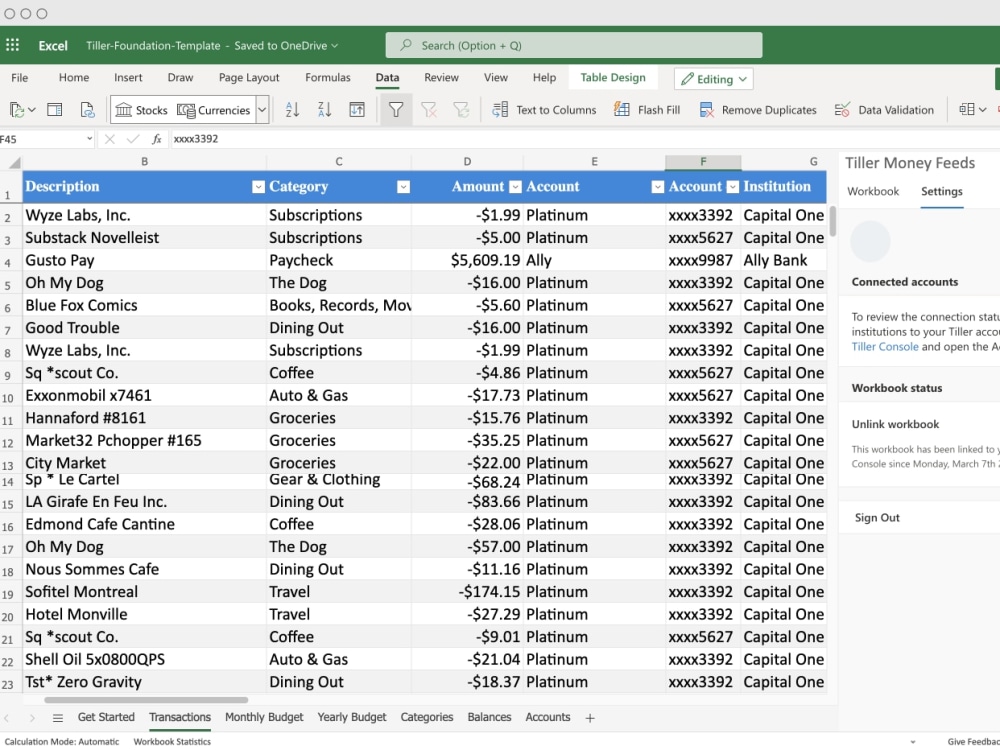This screenshot has height=750, width=1000.
Task: Confirm formula entry checkmark icon
Action: [133, 139]
